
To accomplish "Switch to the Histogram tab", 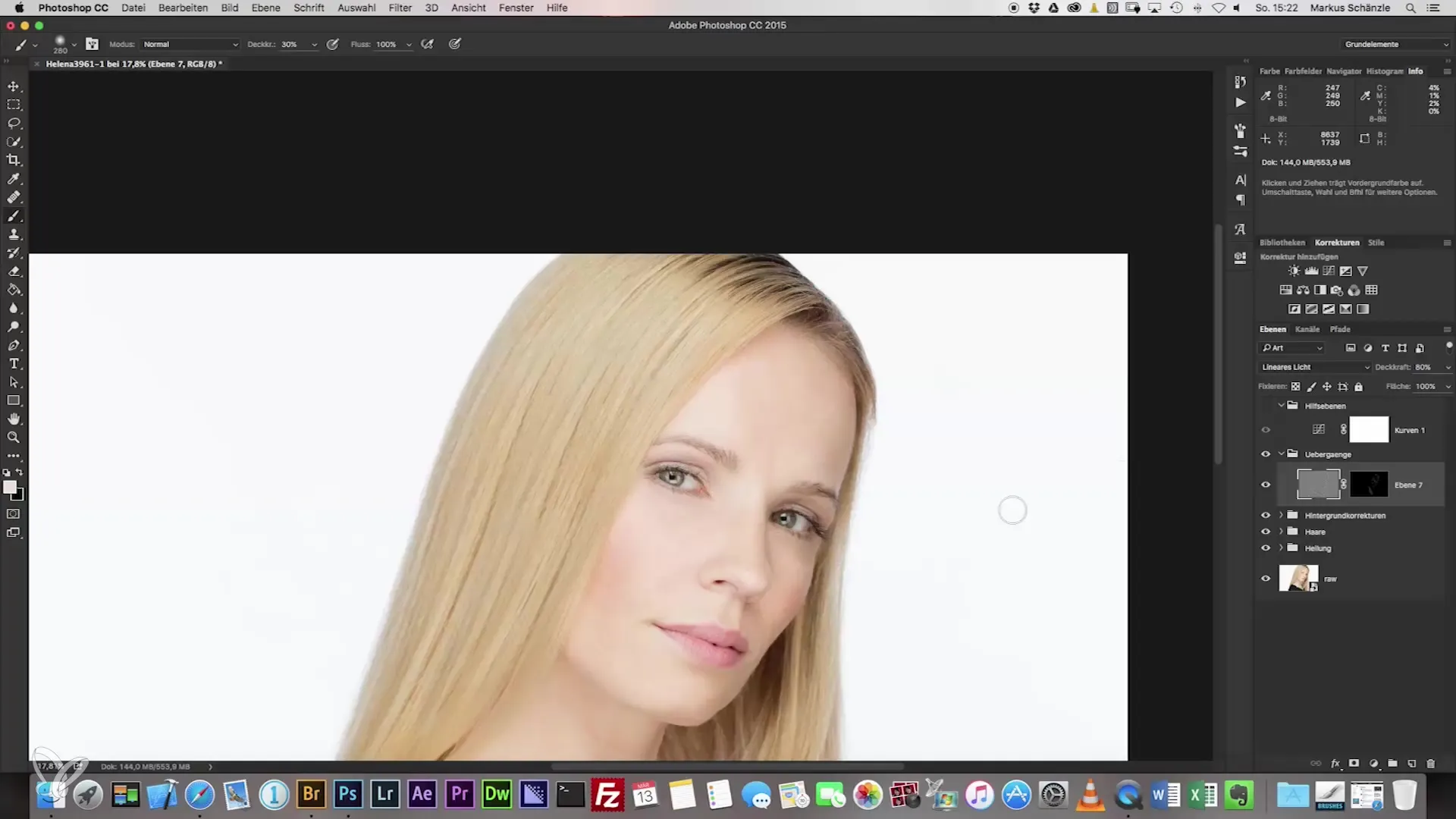I will [1384, 71].
